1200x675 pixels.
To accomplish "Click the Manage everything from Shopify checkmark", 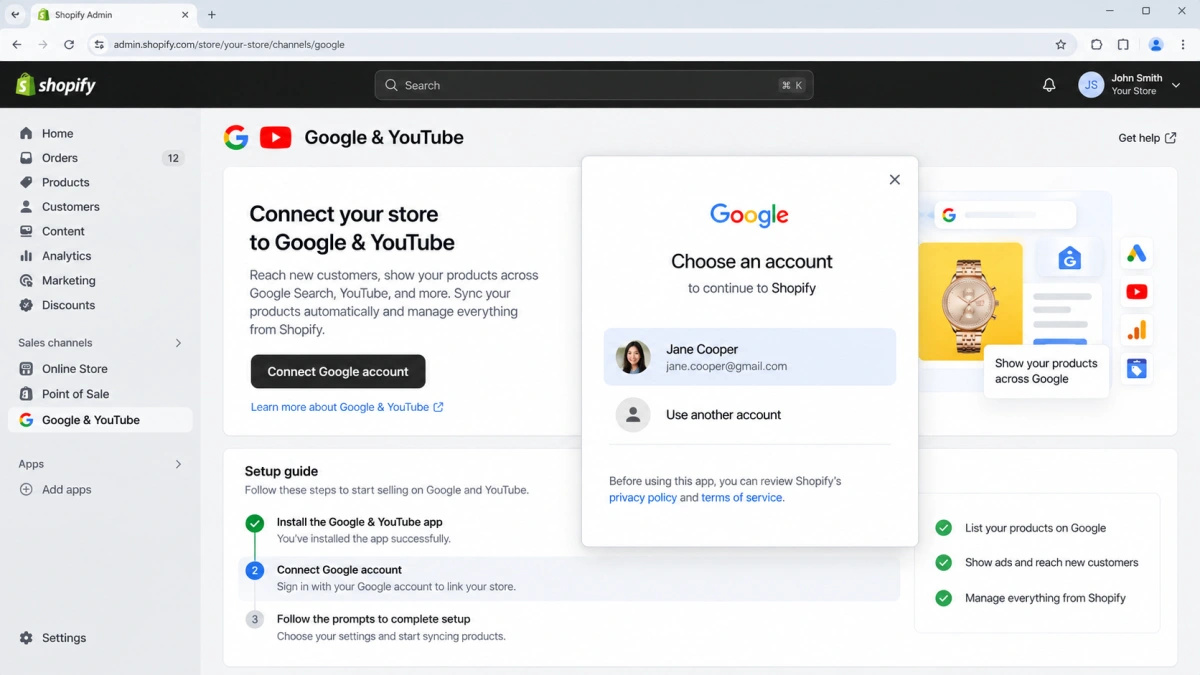I will [x=943, y=598].
